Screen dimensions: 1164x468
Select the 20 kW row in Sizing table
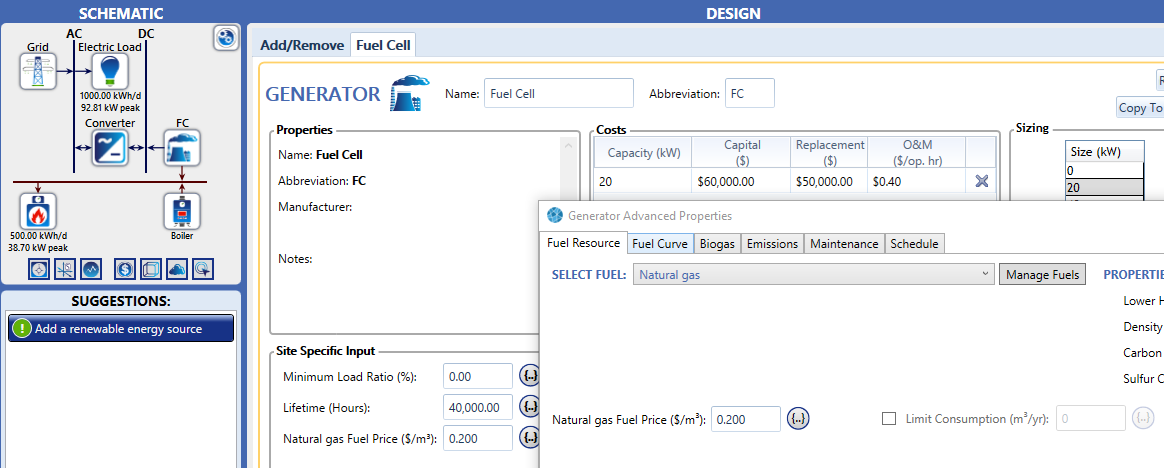click(x=1103, y=187)
